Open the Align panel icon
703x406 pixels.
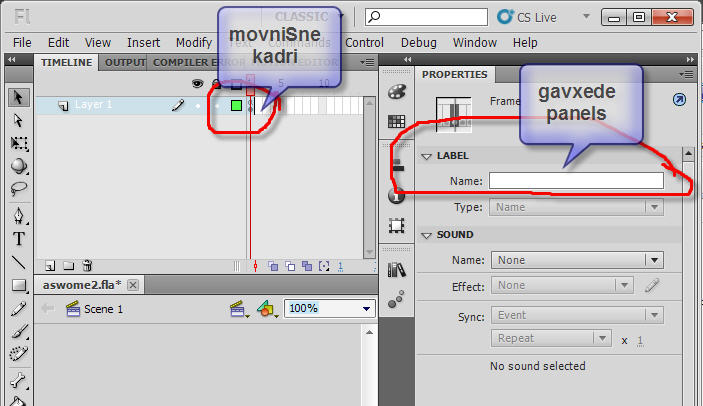(397, 165)
